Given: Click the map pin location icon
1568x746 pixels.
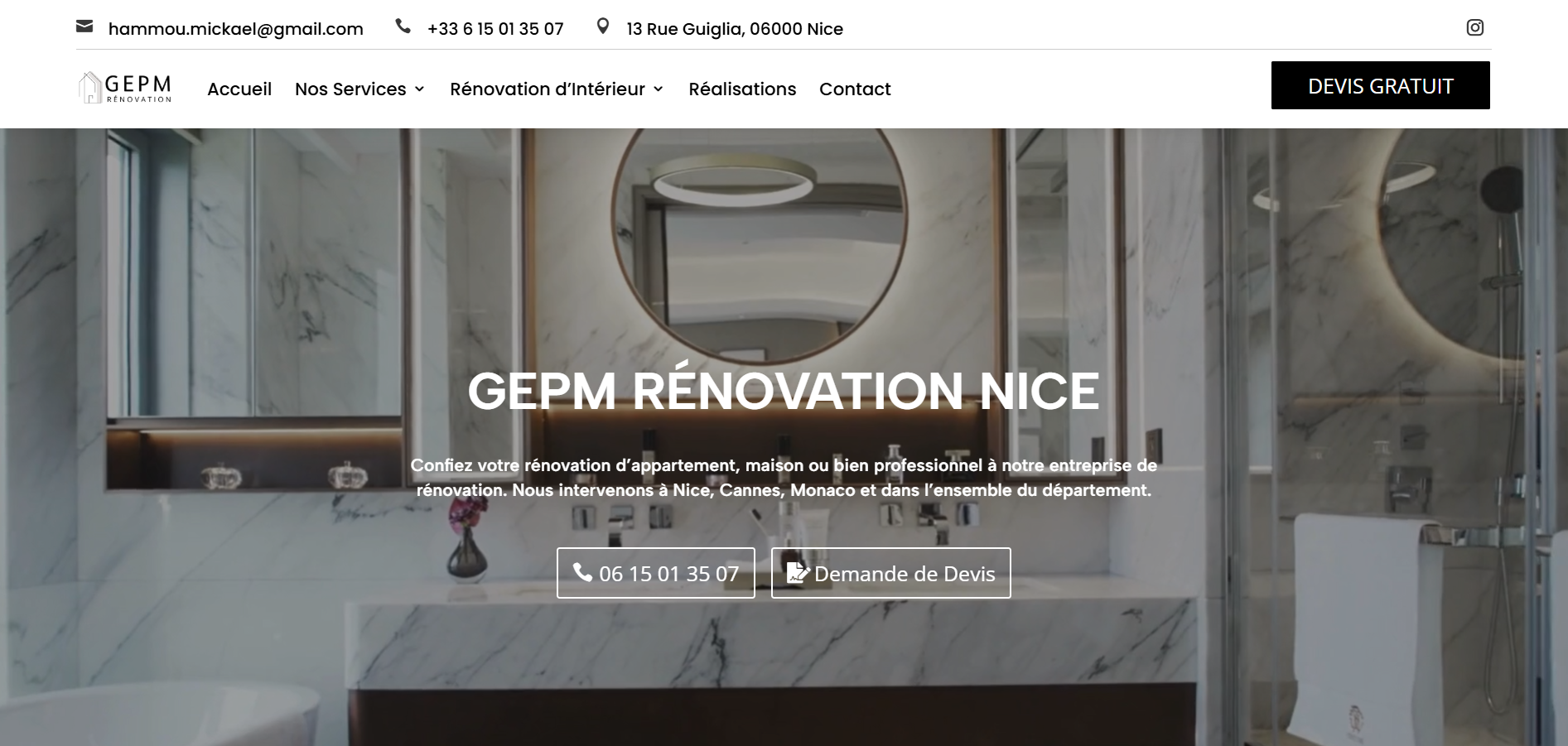Looking at the screenshot, I should tap(603, 26).
